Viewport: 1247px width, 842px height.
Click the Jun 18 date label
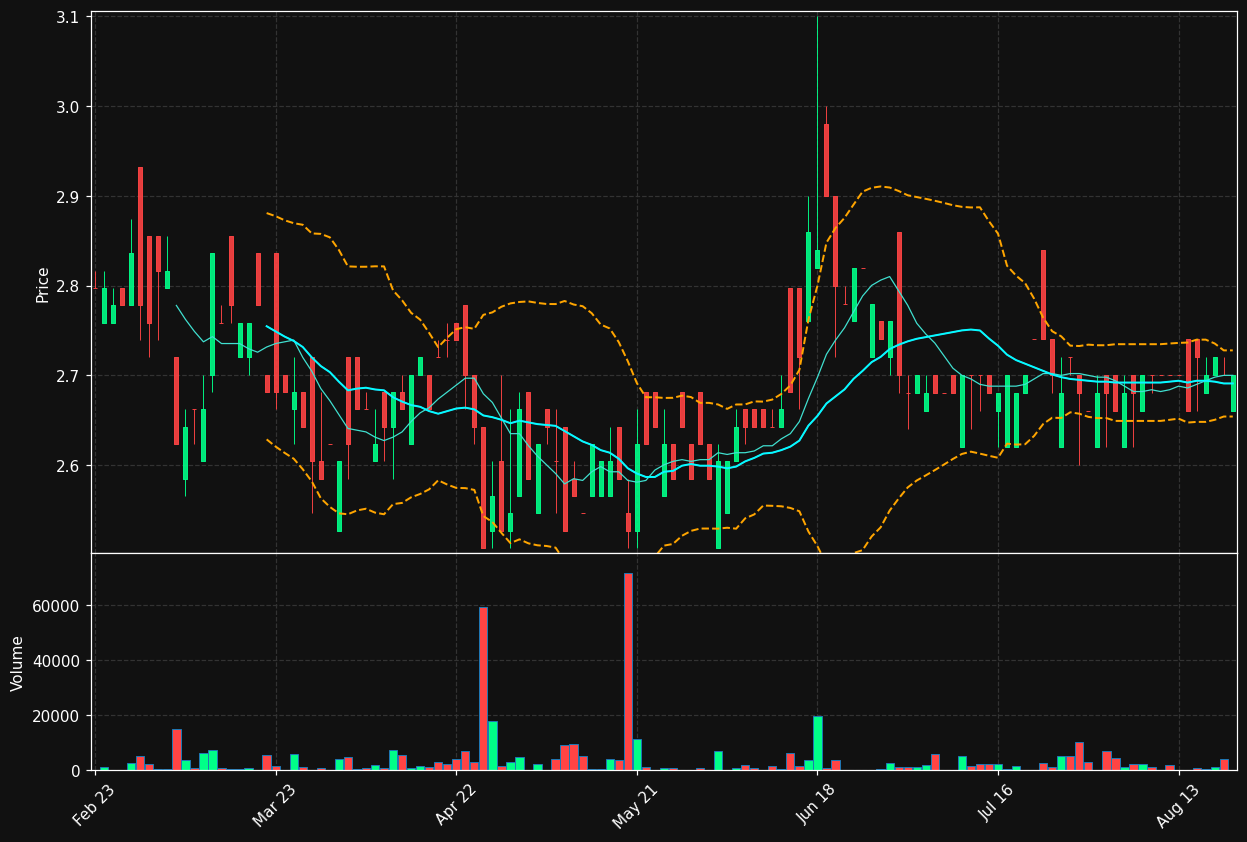point(815,805)
